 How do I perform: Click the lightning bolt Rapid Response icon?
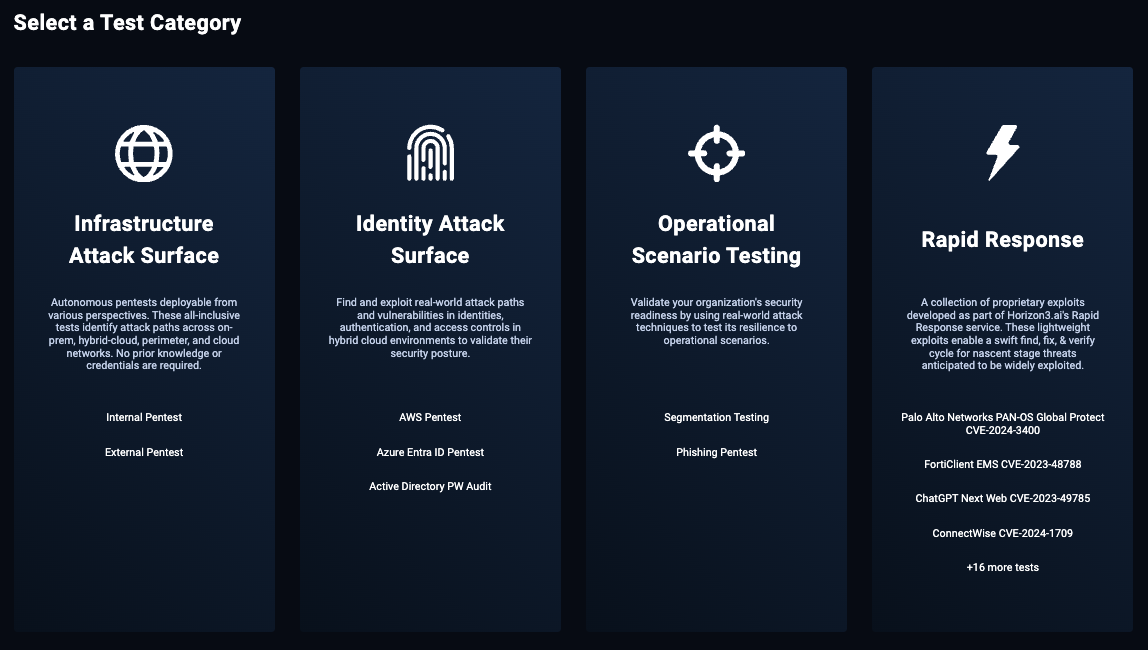1002,152
